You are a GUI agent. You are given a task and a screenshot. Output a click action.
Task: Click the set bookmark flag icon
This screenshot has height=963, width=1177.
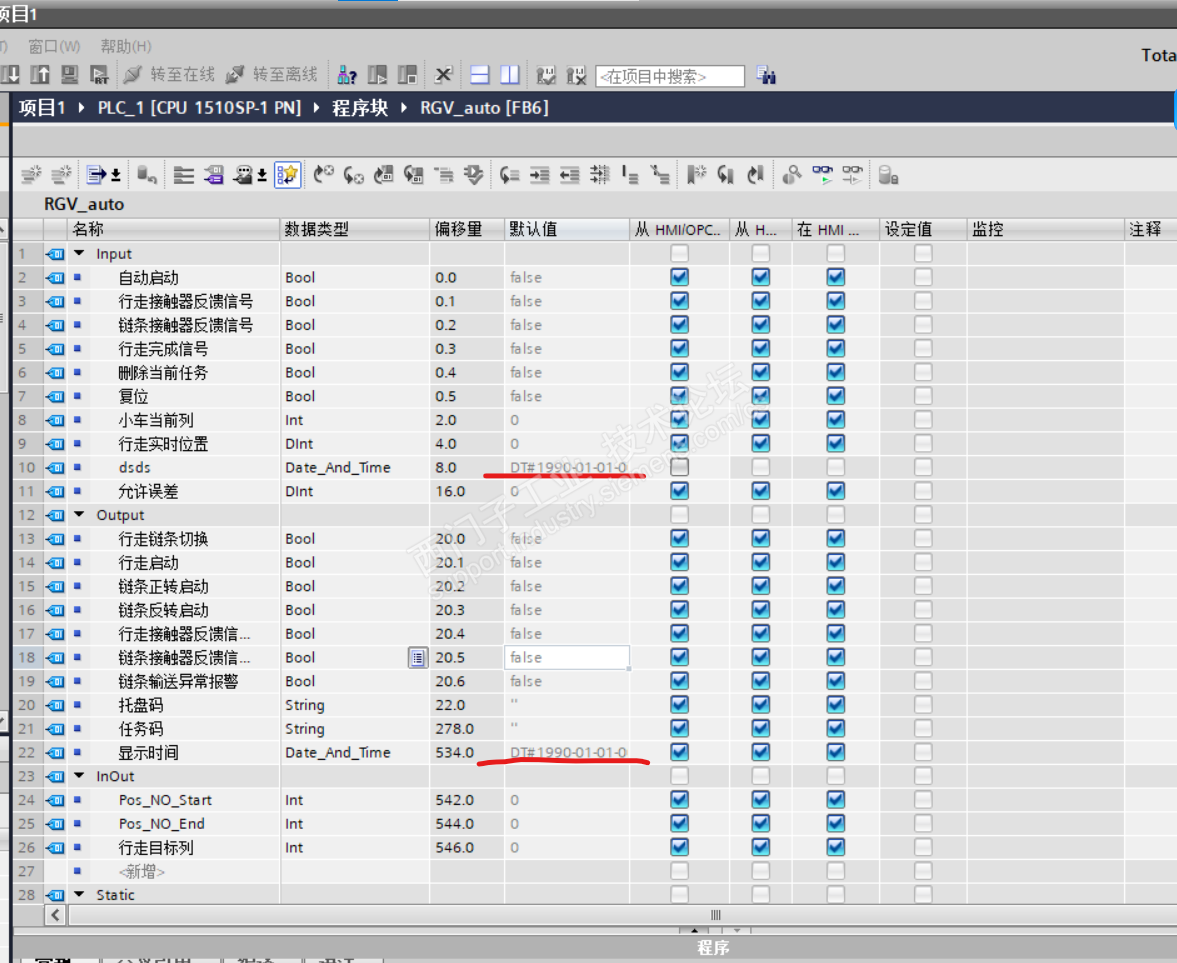point(697,175)
